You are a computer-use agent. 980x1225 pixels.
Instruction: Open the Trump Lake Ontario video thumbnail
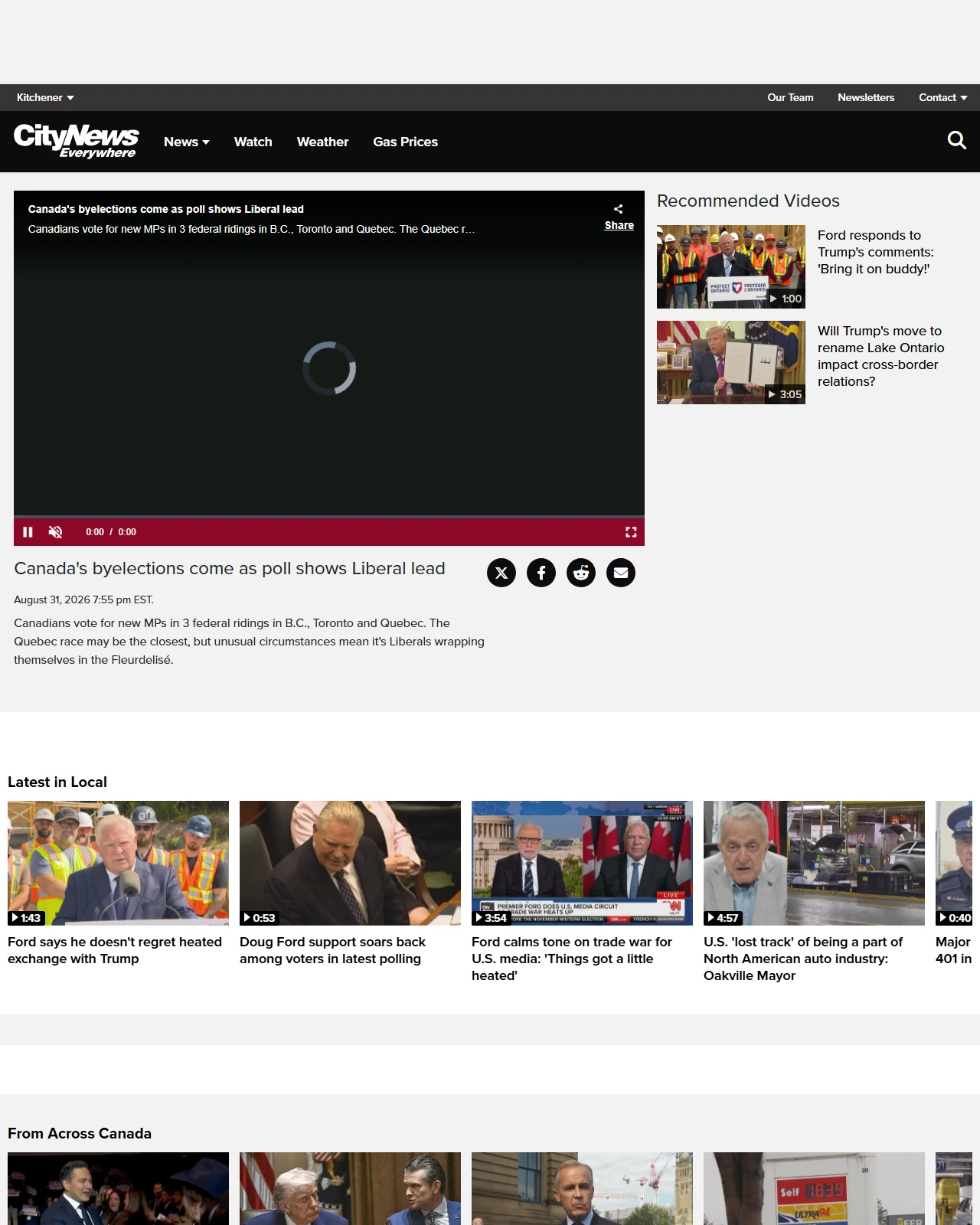[731, 362]
